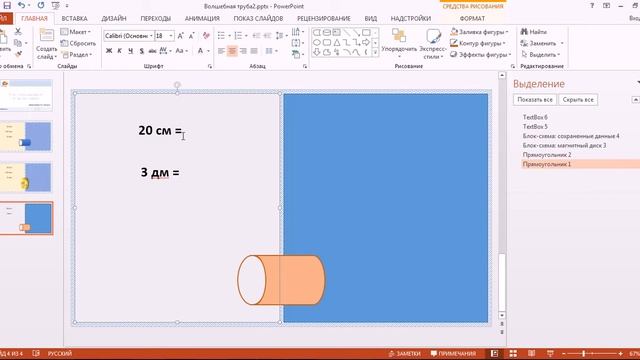640x360 pixels.
Task: Justify the text
Action: pyautogui.click(x=254, y=51)
